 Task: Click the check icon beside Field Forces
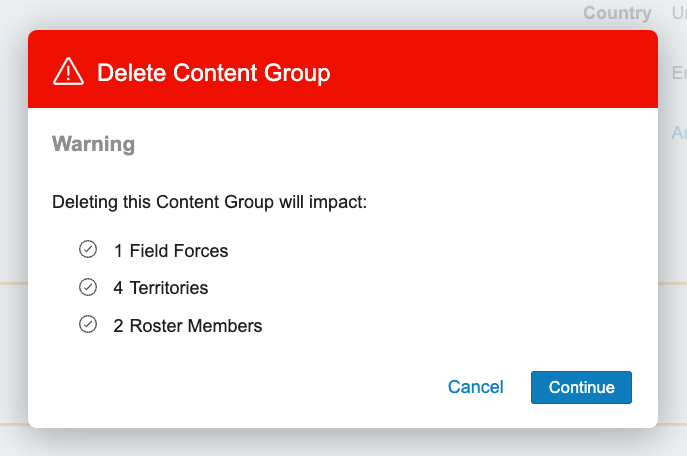(88, 249)
